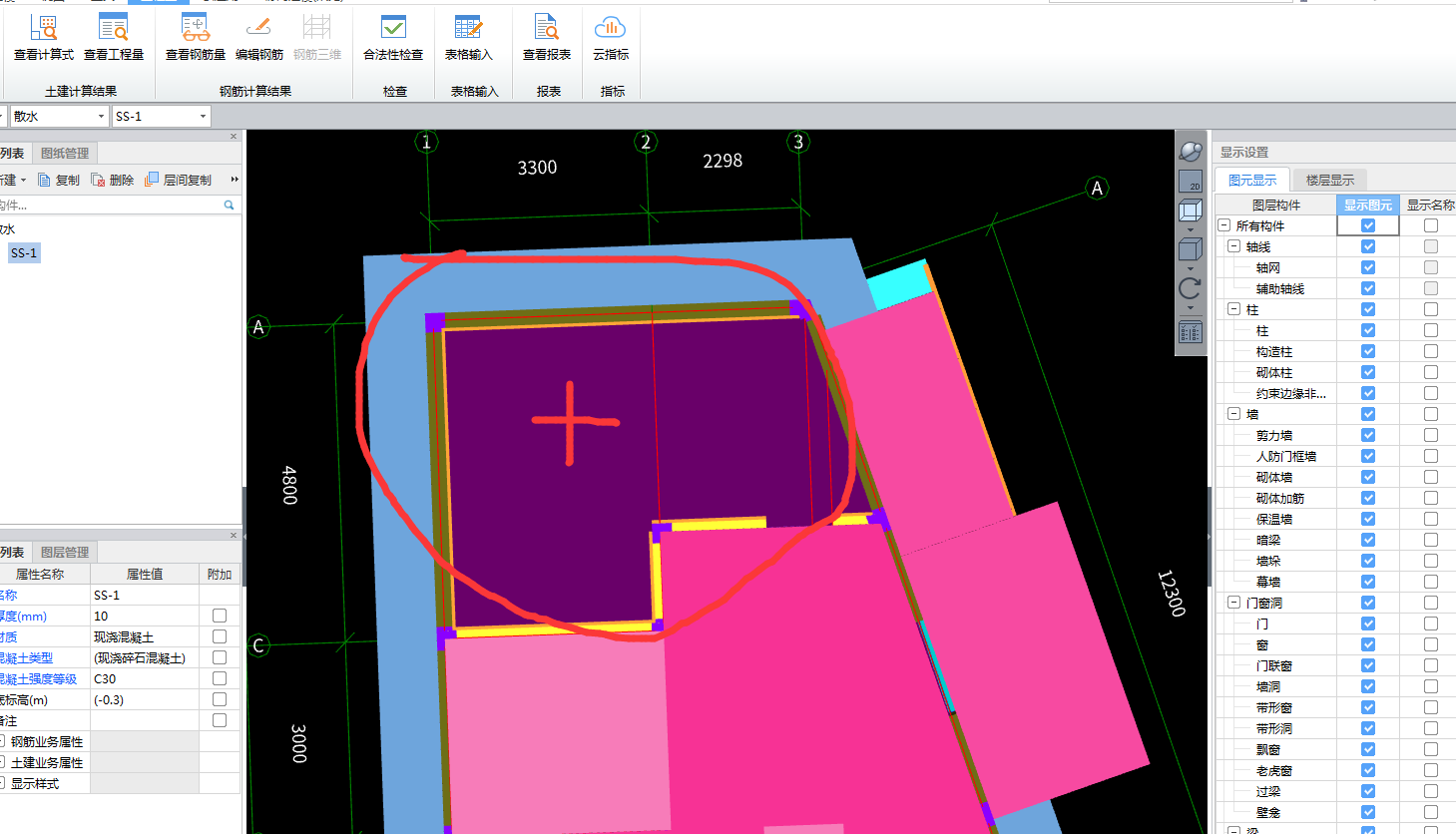The height and width of the screenshot is (834, 1456).
Task: Click the orbit view icon in view toolbar
Action: pos(1191,152)
